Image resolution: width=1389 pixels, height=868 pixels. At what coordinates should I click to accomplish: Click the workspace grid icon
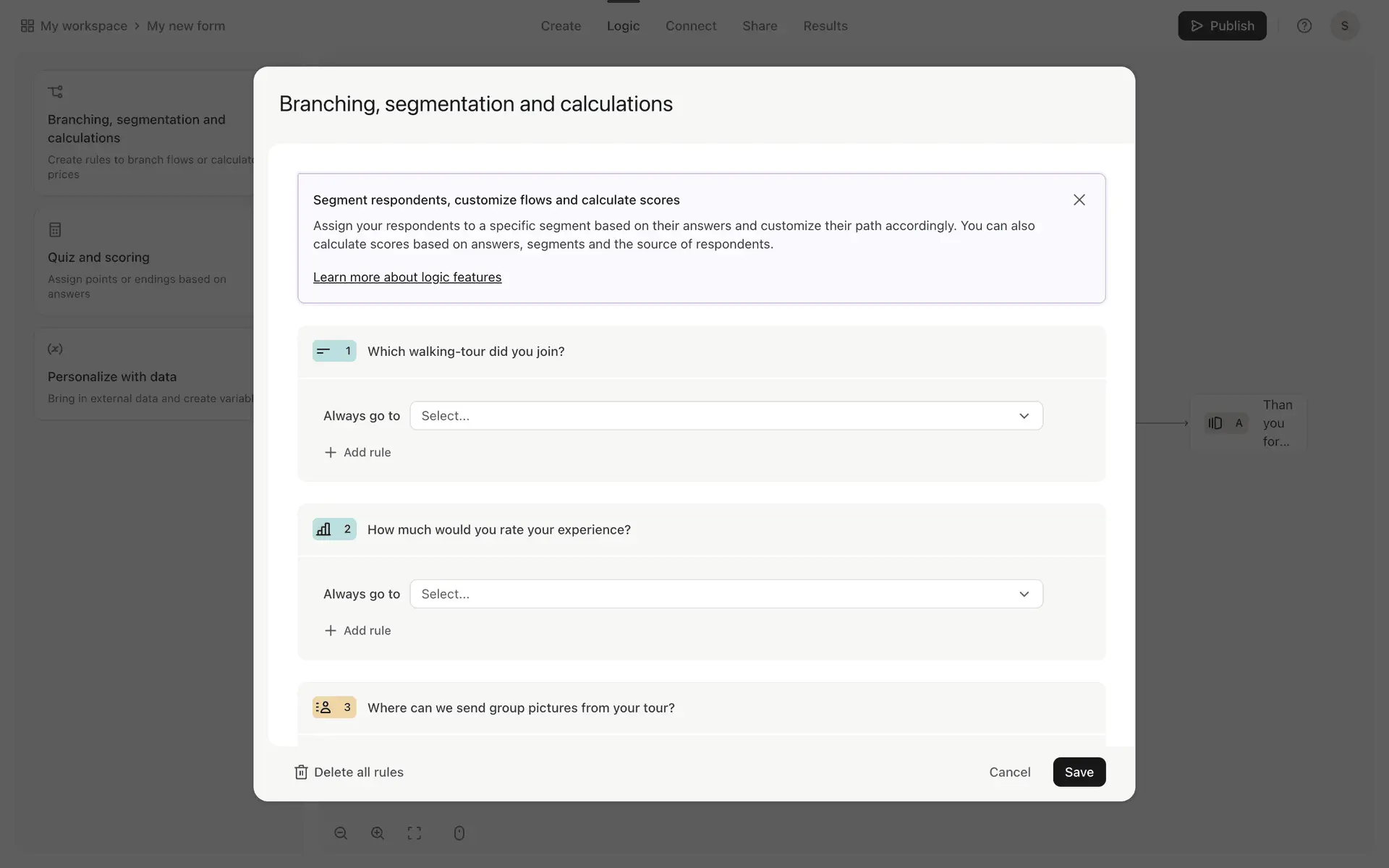27,26
